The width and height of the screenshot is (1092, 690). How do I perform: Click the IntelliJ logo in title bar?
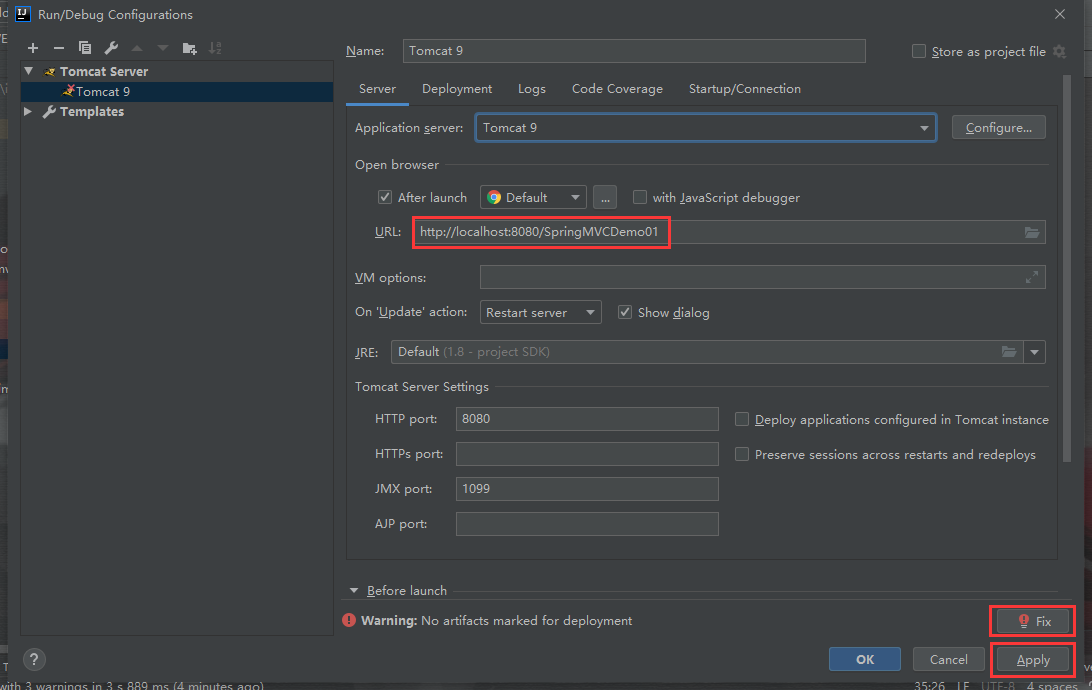tap(23, 14)
